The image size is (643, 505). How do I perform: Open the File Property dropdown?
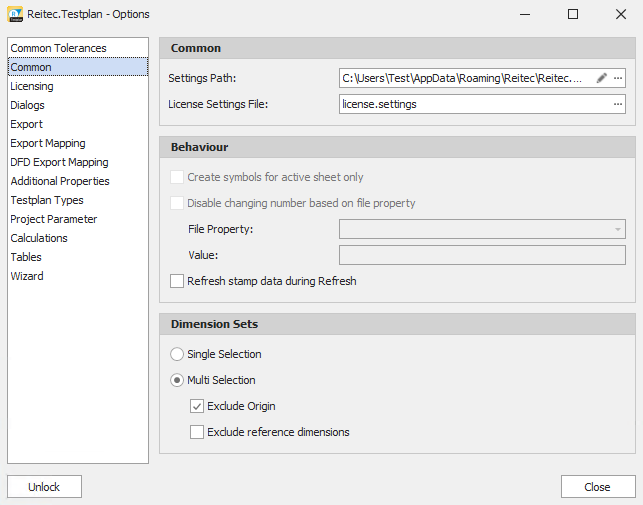pos(617,229)
